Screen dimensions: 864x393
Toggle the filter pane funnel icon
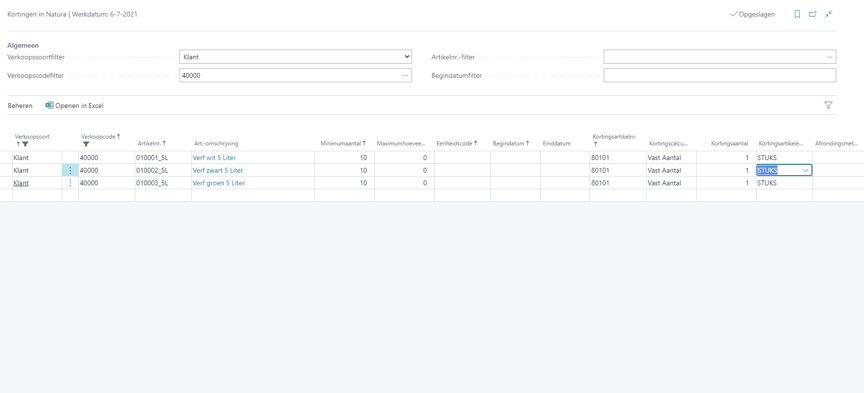pyautogui.click(x=828, y=105)
